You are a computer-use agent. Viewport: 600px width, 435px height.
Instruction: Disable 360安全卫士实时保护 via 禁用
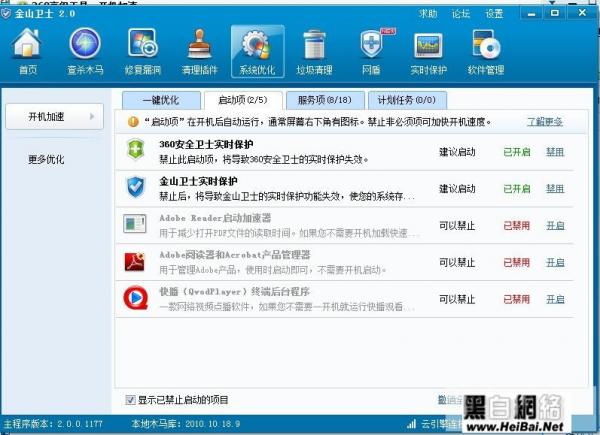tap(554, 152)
